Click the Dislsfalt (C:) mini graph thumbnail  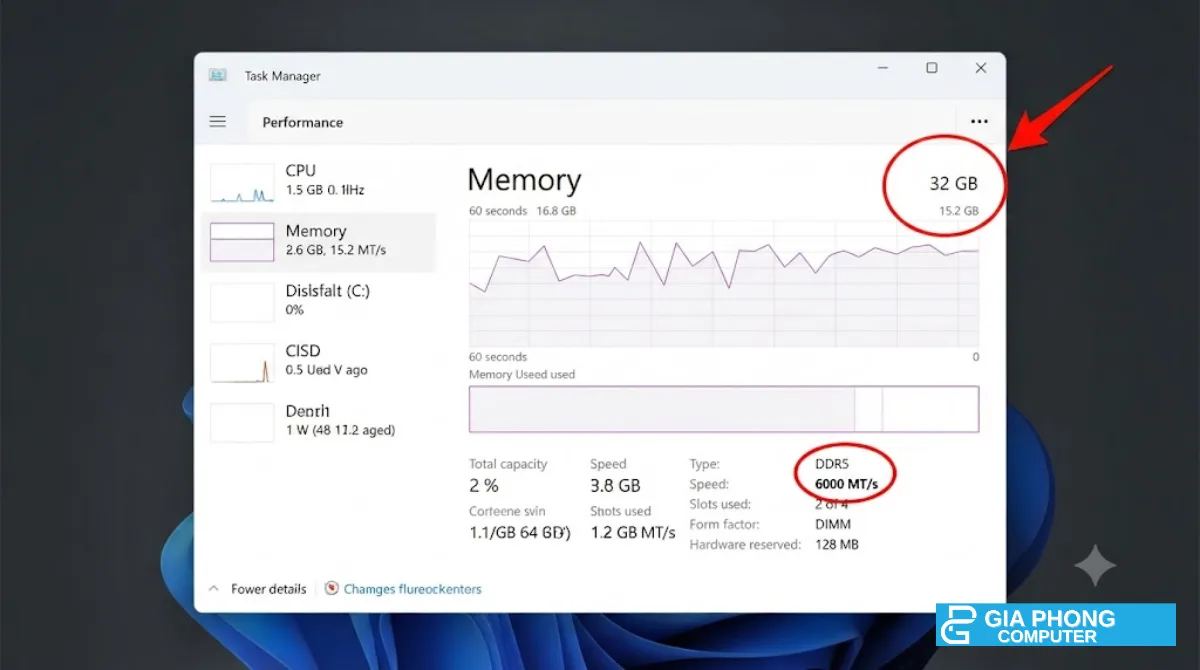pyautogui.click(x=242, y=303)
